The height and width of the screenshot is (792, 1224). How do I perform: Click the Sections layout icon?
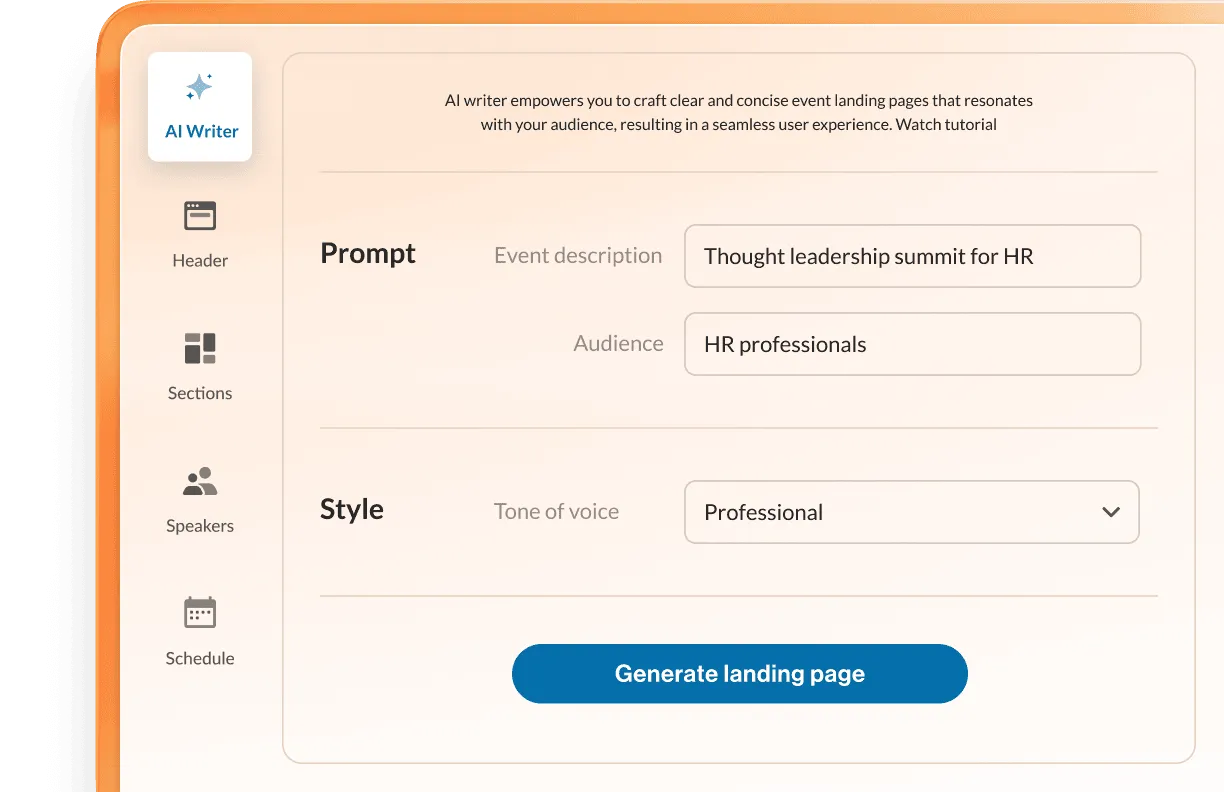tap(199, 347)
